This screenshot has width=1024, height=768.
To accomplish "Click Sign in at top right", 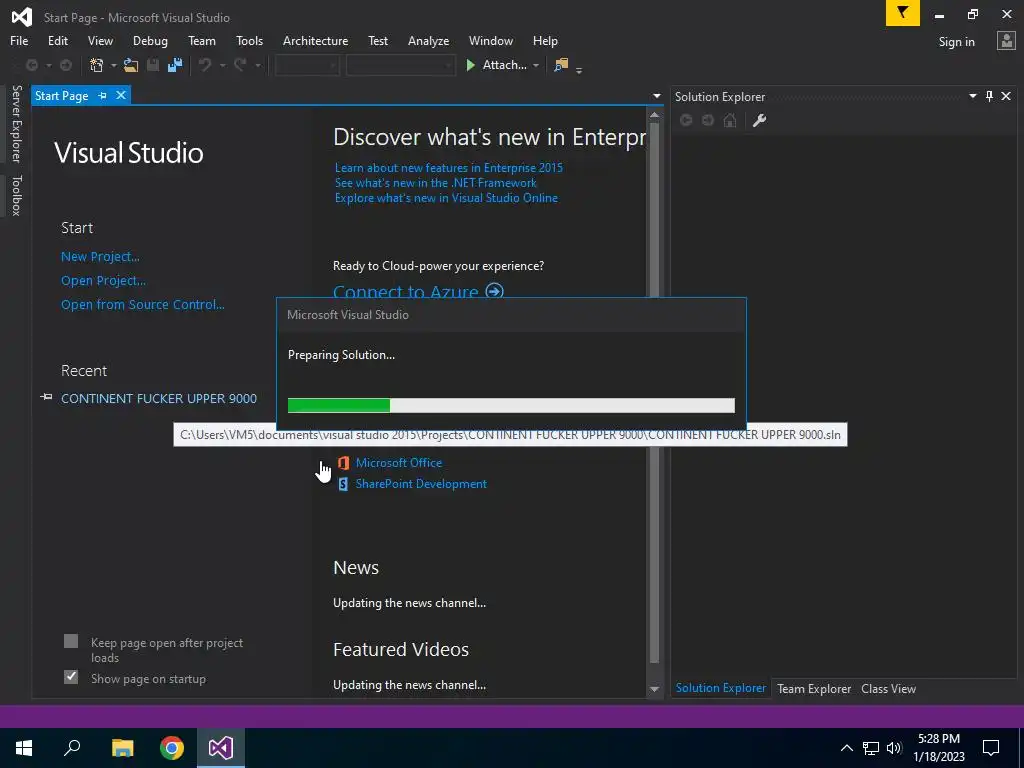I will click(956, 42).
